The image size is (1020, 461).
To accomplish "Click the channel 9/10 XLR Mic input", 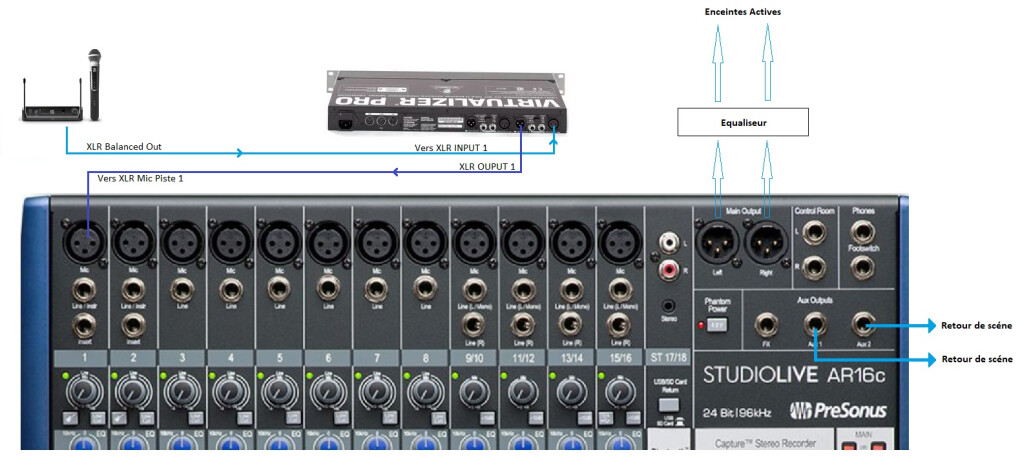I will coord(474,242).
